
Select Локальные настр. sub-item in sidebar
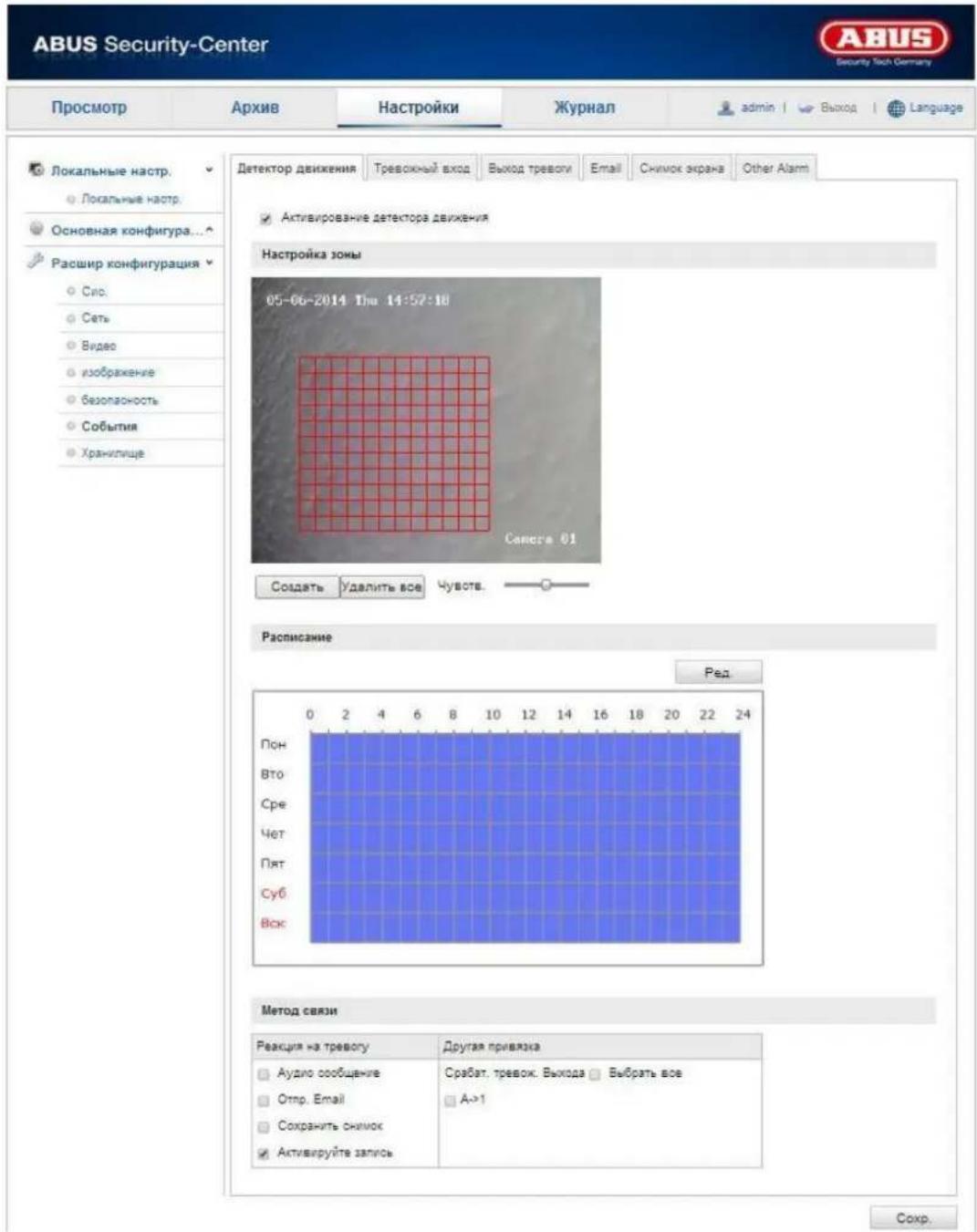pyautogui.click(x=130, y=199)
